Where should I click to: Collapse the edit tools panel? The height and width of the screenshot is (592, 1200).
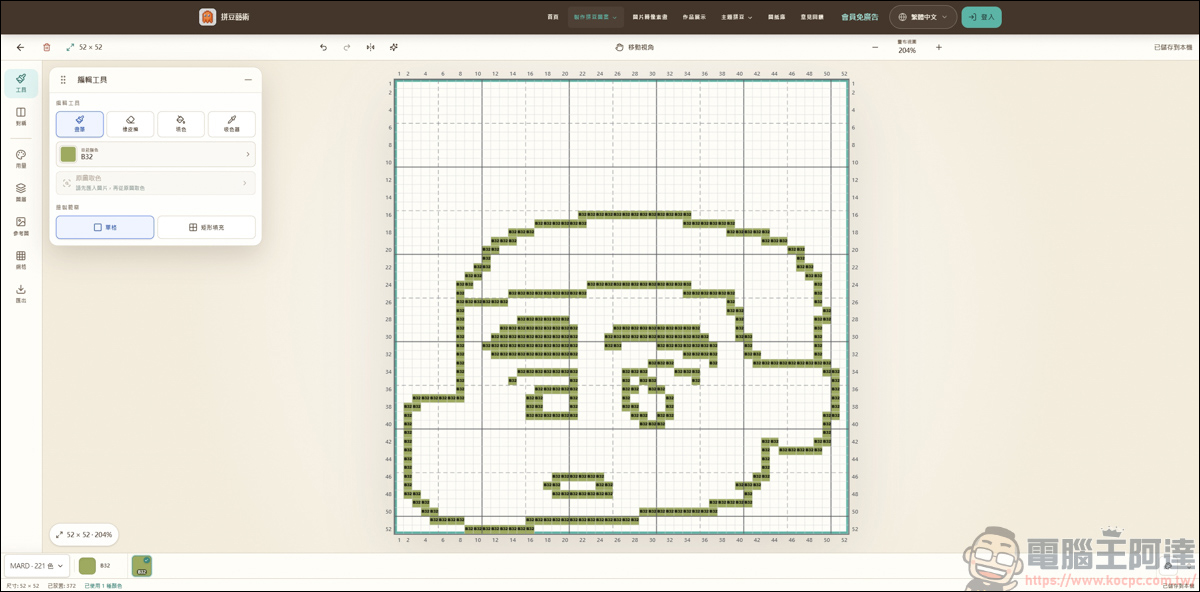(x=248, y=80)
